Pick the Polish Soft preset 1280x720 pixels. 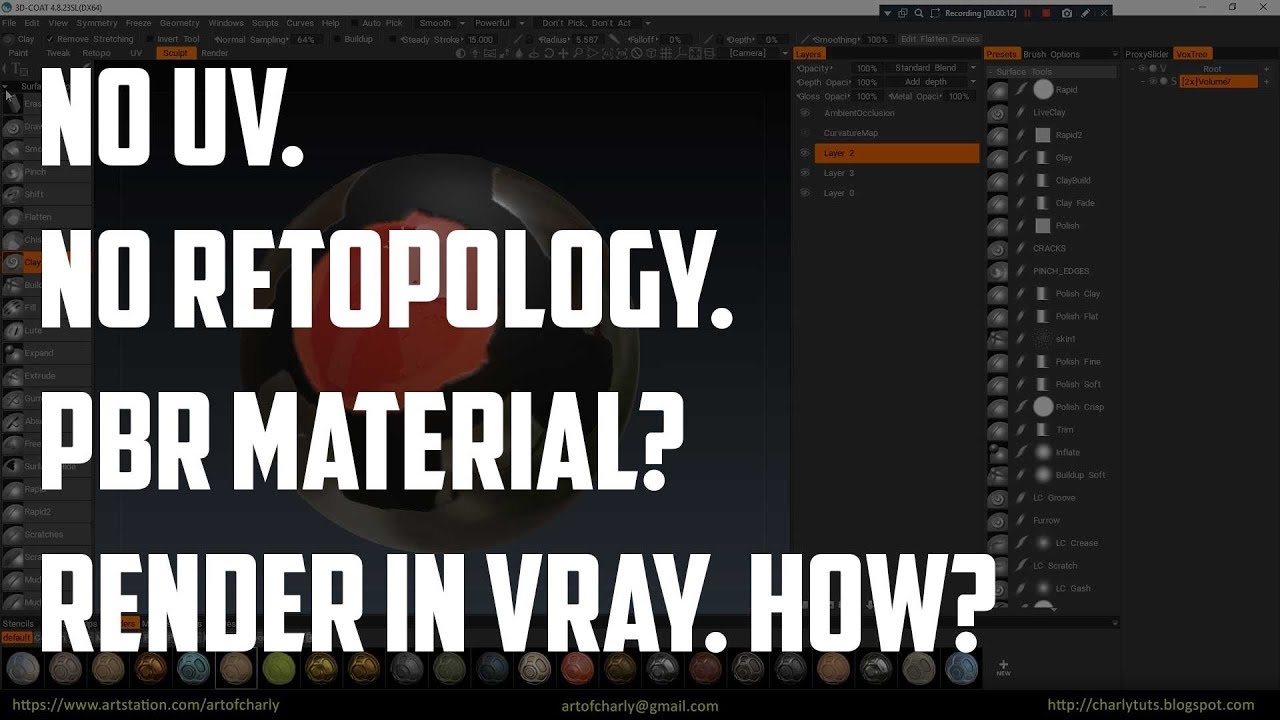pos(1078,385)
